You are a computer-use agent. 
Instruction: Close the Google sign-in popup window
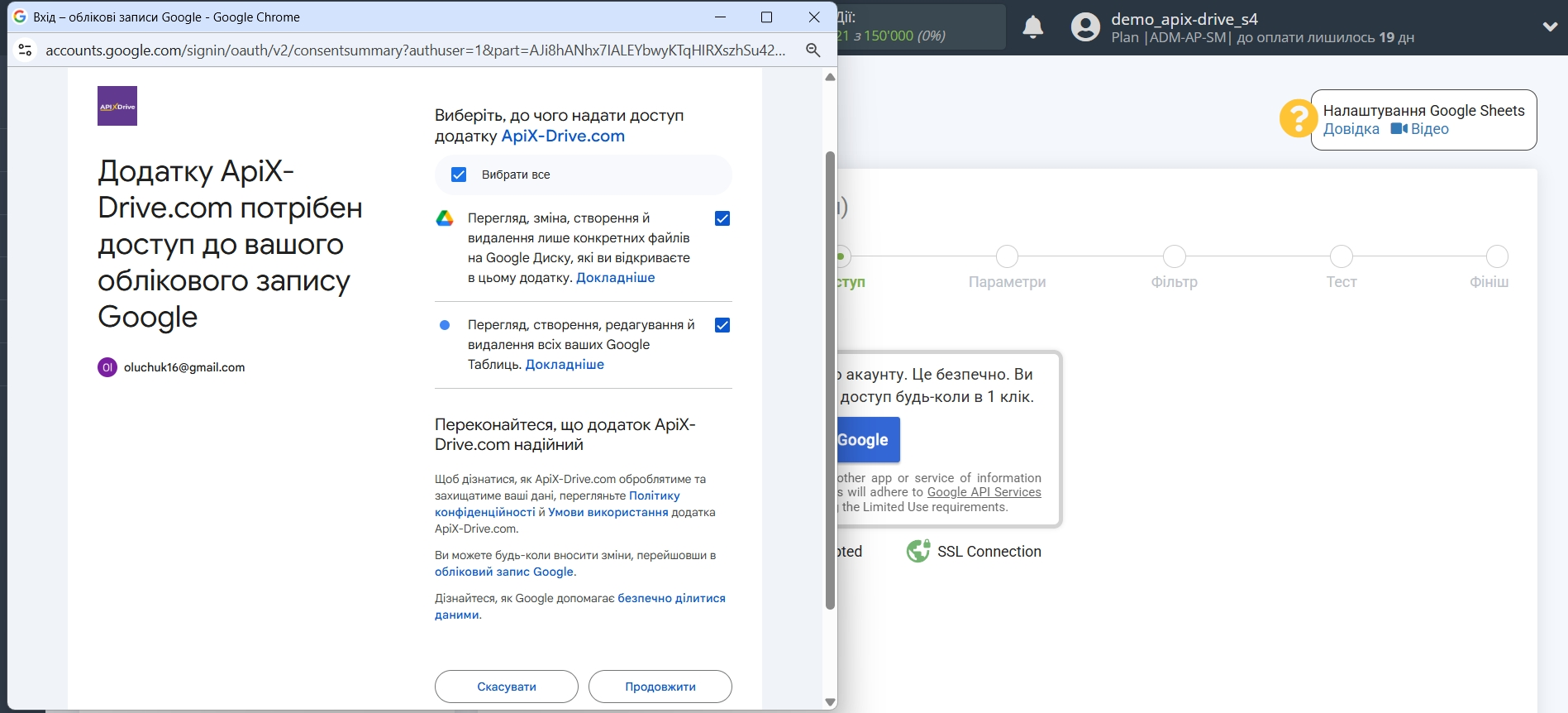[814, 17]
